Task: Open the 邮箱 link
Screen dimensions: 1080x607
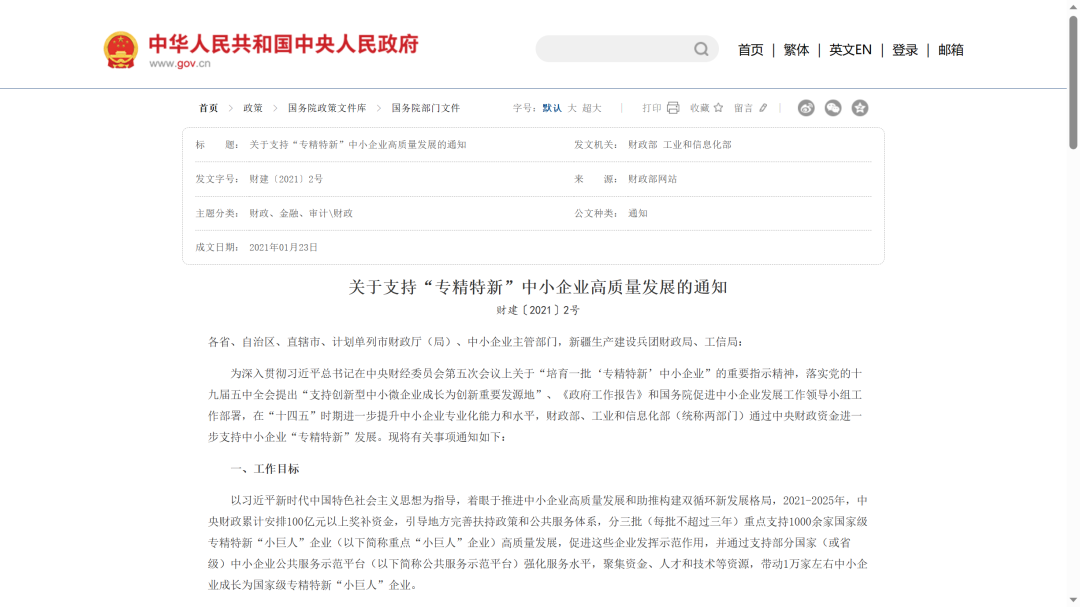Action: 951,50
